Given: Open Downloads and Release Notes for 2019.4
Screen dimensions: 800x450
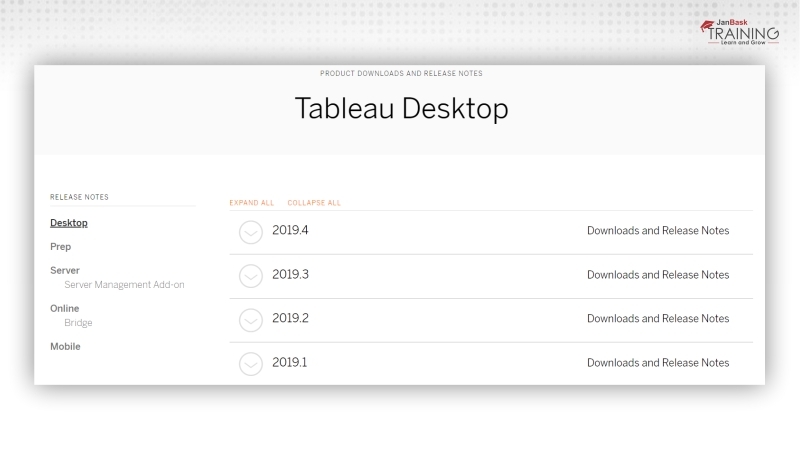Looking at the screenshot, I should 658,231.
